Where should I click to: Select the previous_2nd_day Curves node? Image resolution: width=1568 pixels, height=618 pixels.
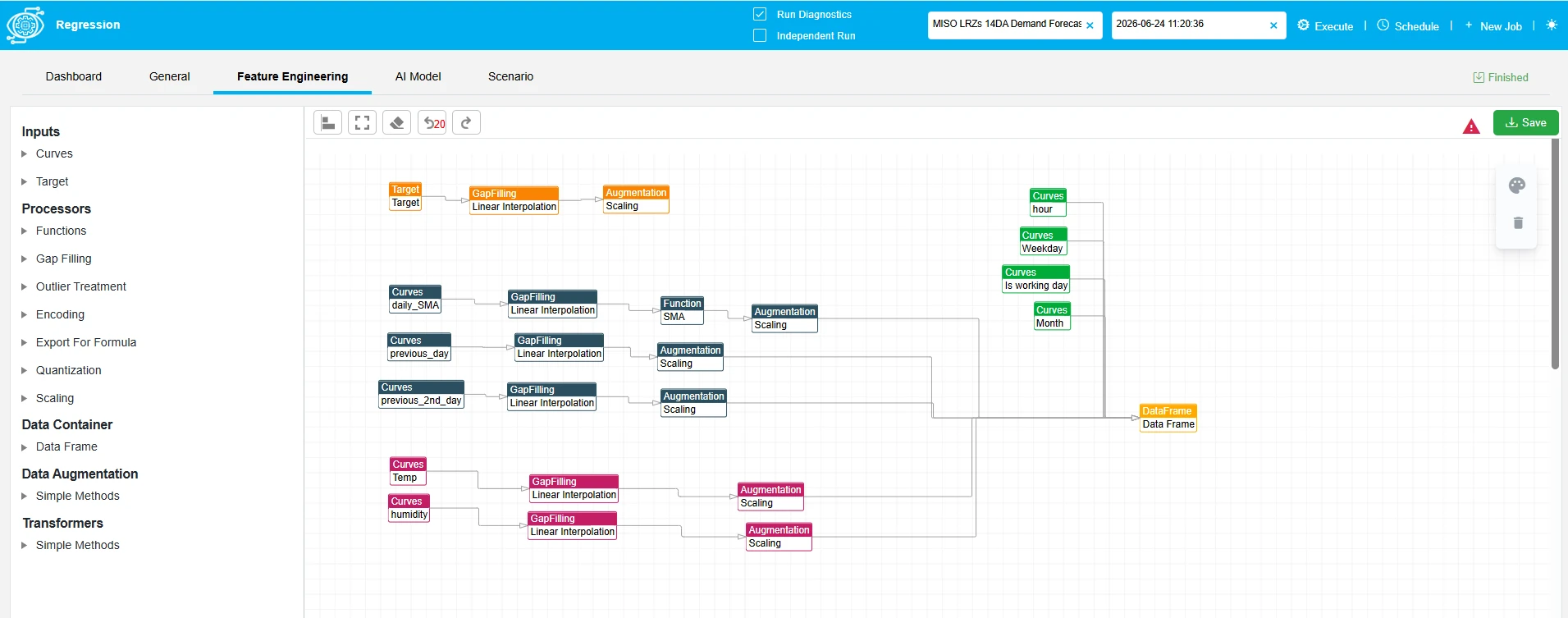pos(422,394)
